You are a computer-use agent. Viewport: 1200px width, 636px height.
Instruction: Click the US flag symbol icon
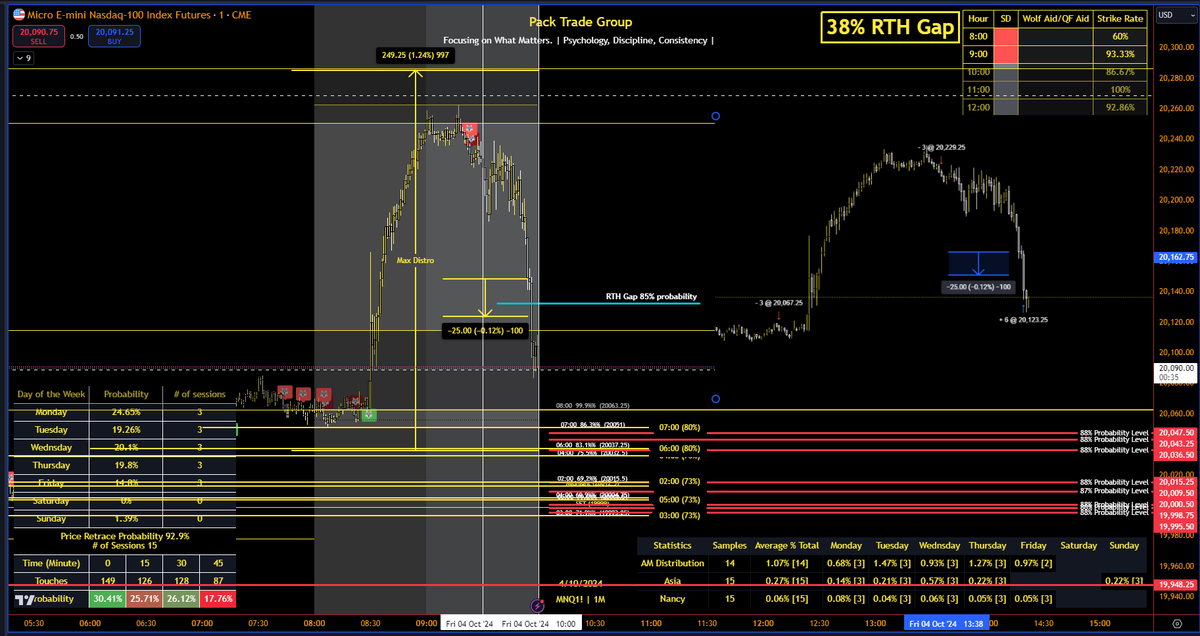(18, 13)
